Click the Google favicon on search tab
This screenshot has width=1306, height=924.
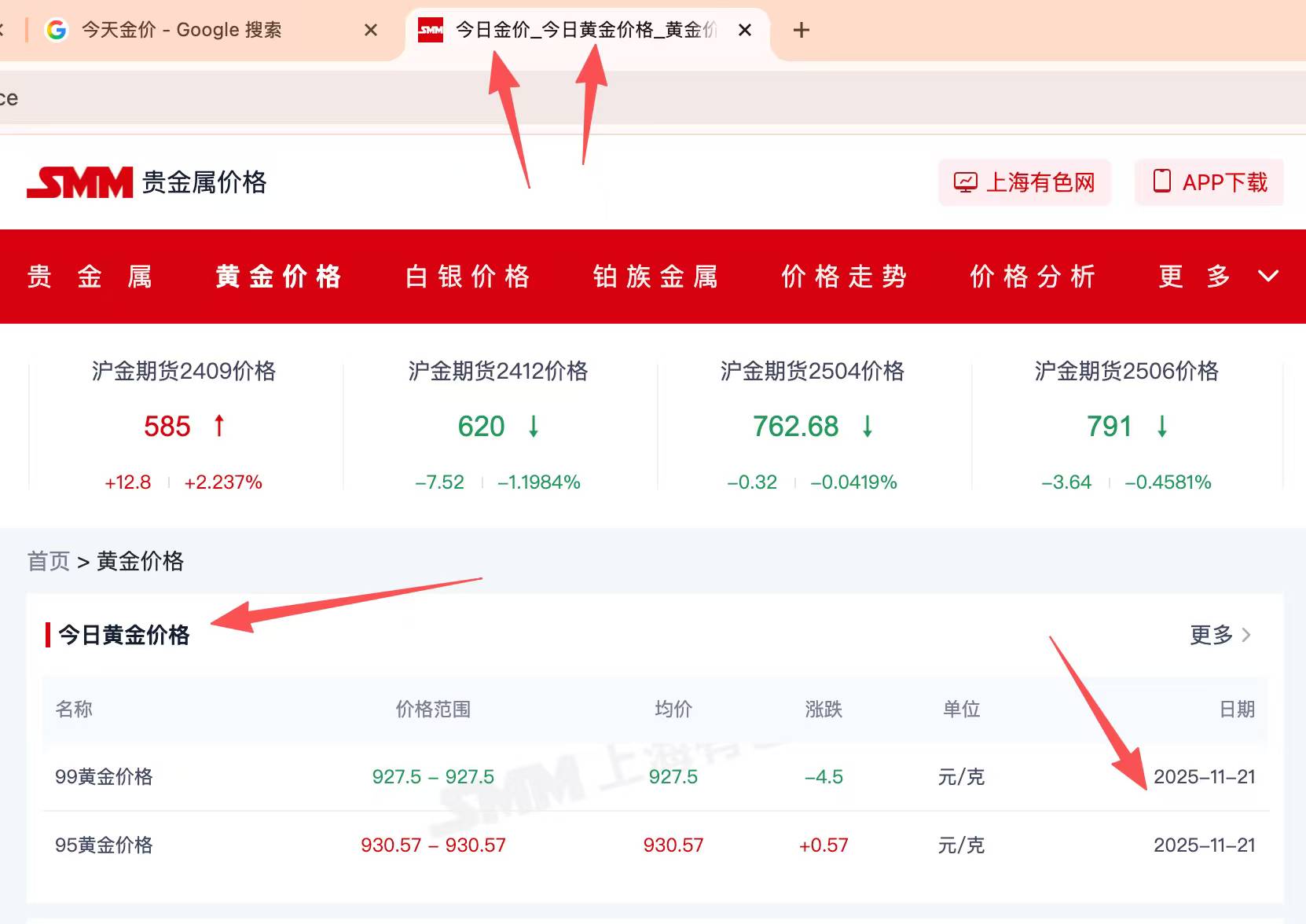coord(57,30)
